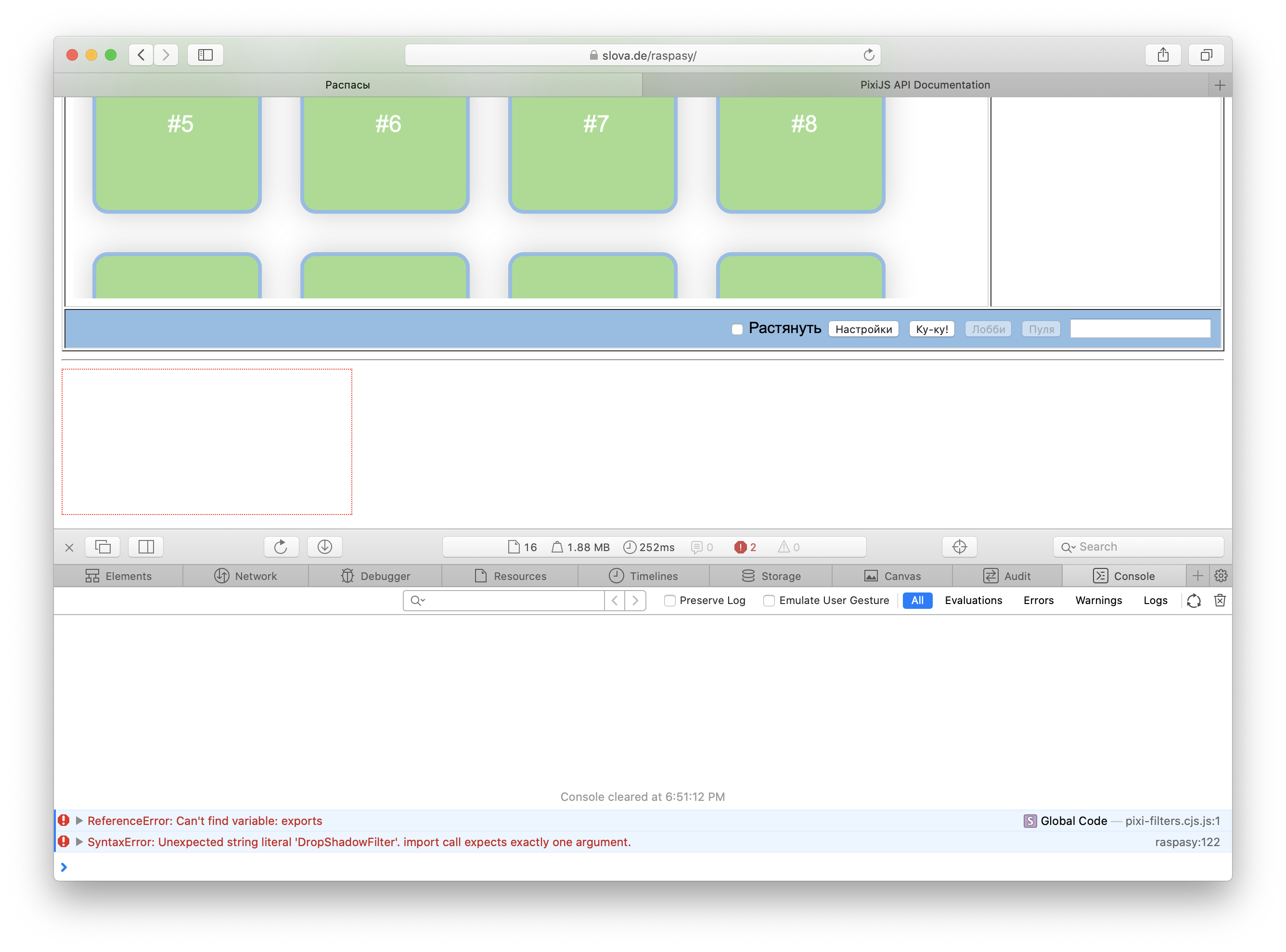Open pixi-filters.cjs.js:1 source link
Screen dimensions: 1286x952
pos(1171,820)
